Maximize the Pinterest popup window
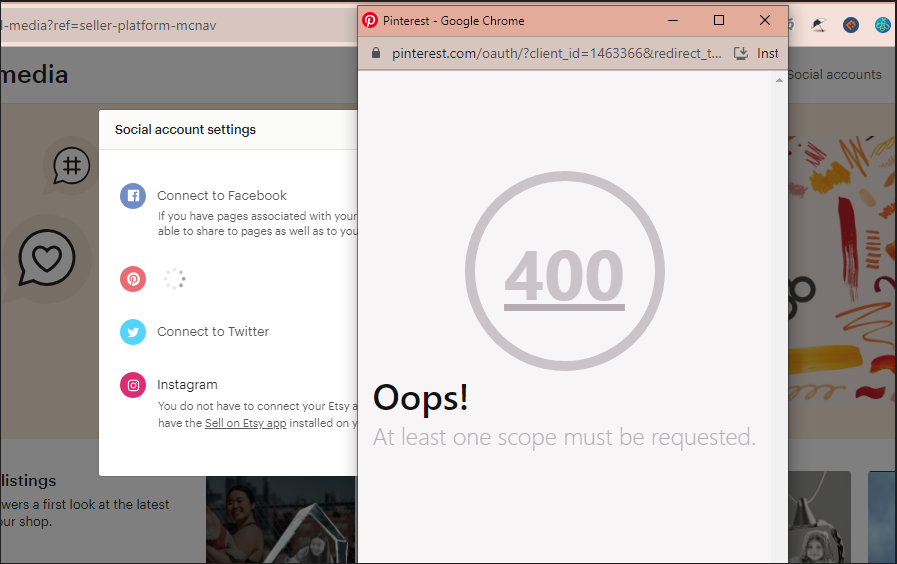The width and height of the screenshot is (897, 564). click(x=718, y=20)
